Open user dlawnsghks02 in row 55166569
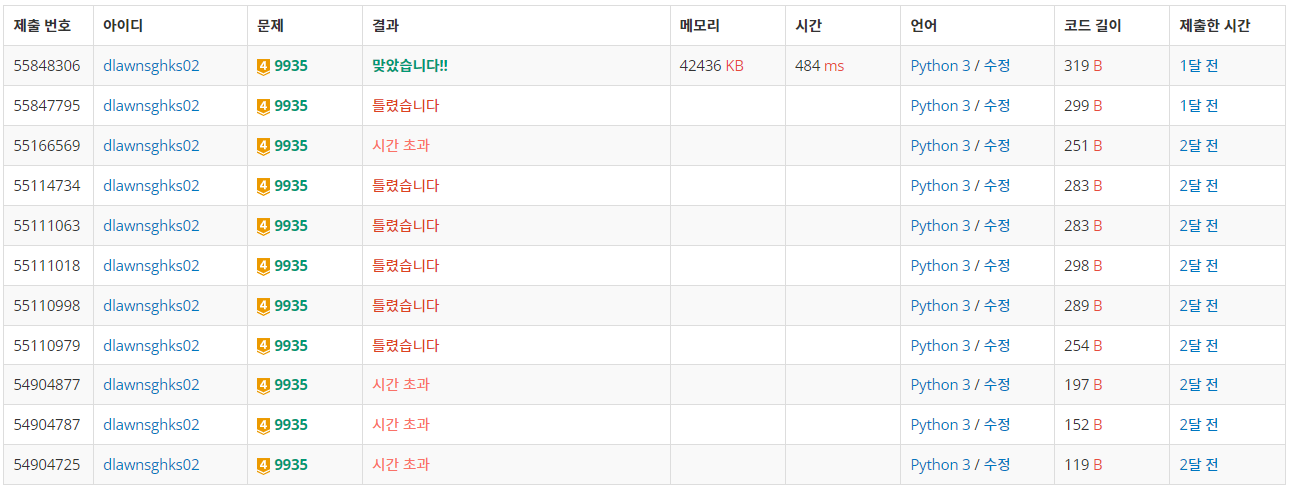 (x=151, y=146)
